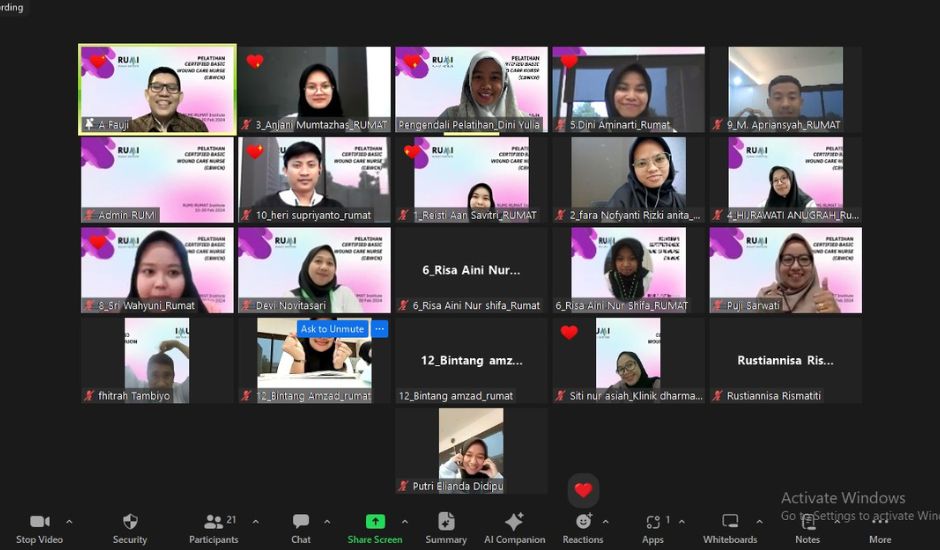Expand Share Screen options arrow
Image resolution: width=940 pixels, height=550 pixels.
coord(404,521)
